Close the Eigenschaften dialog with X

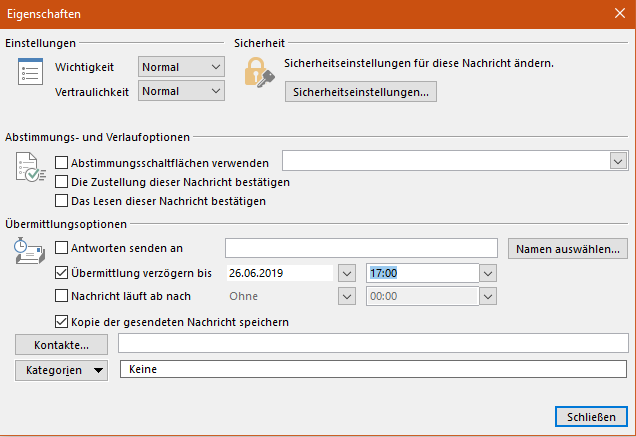(x=619, y=14)
